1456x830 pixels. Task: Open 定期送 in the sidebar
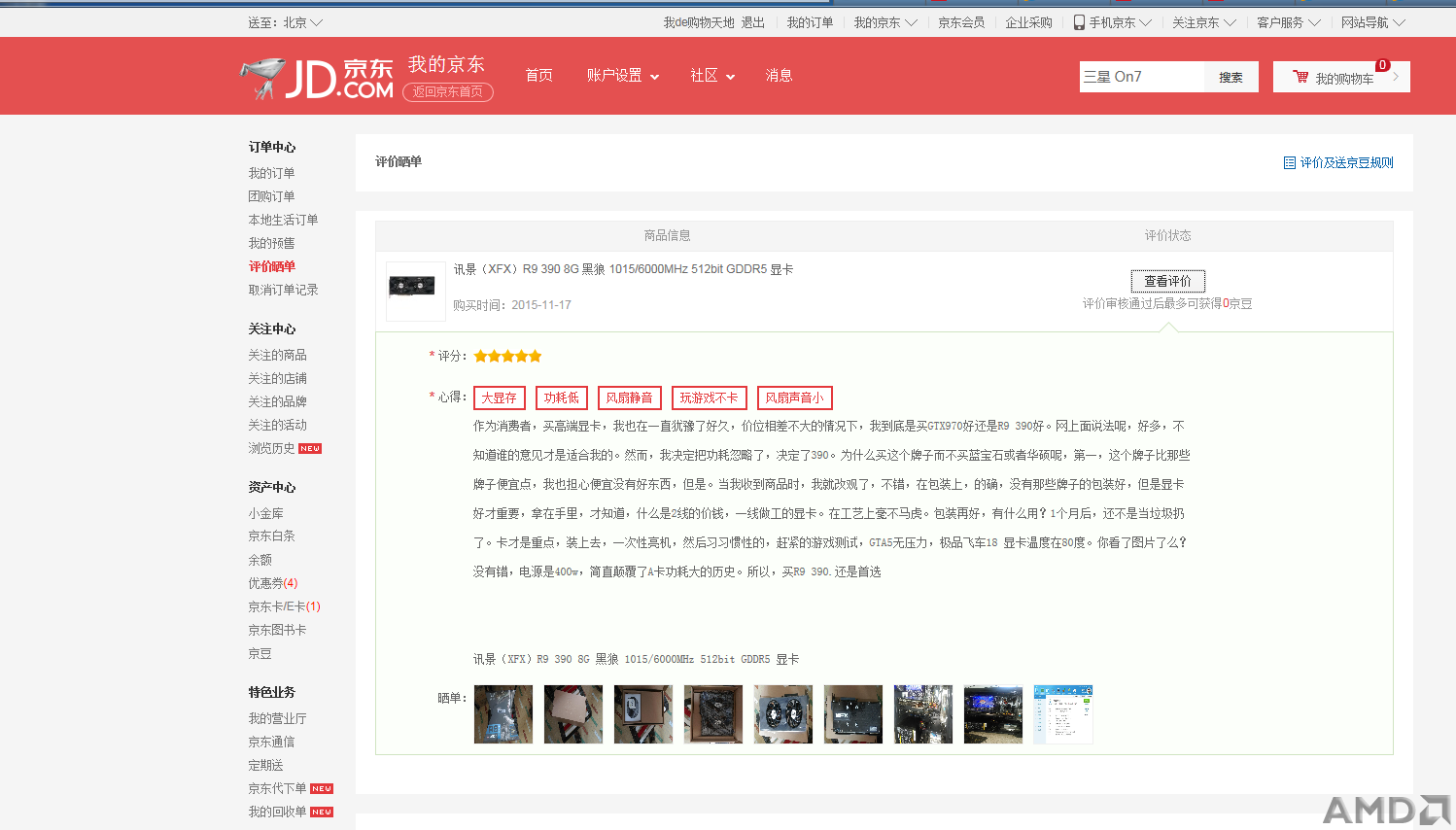click(265, 765)
